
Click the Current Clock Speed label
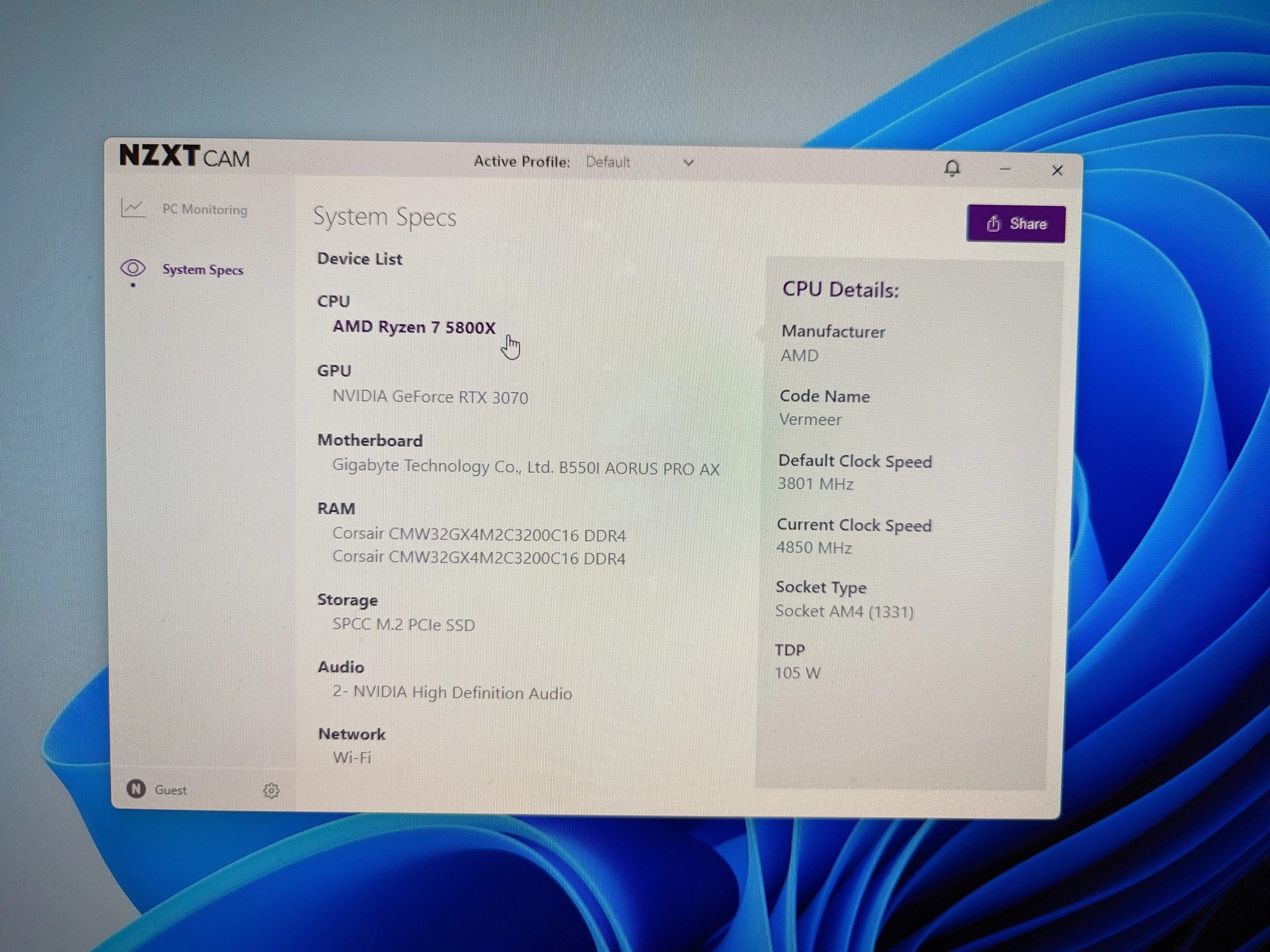pos(854,525)
